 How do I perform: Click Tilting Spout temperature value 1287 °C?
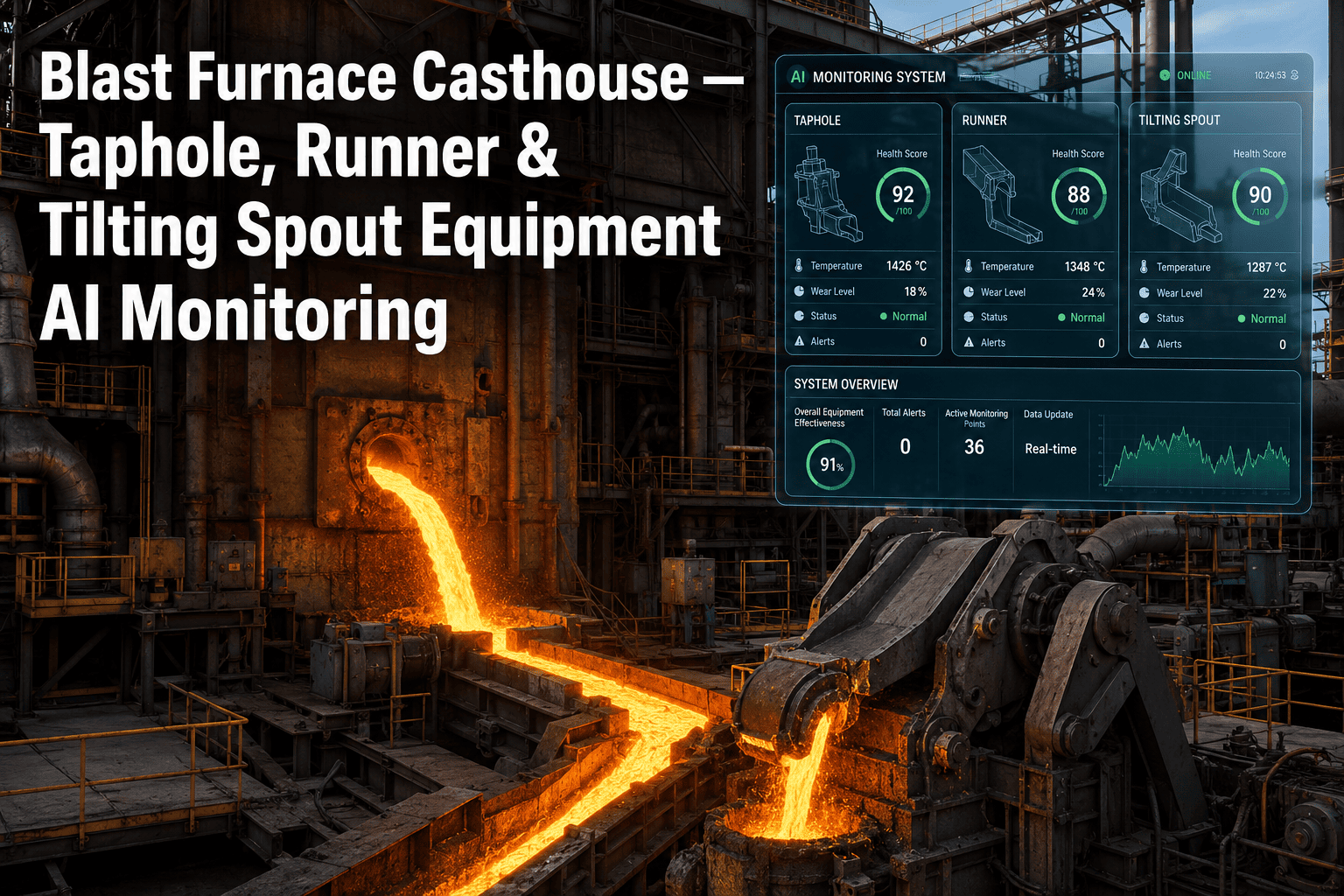click(x=1266, y=267)
